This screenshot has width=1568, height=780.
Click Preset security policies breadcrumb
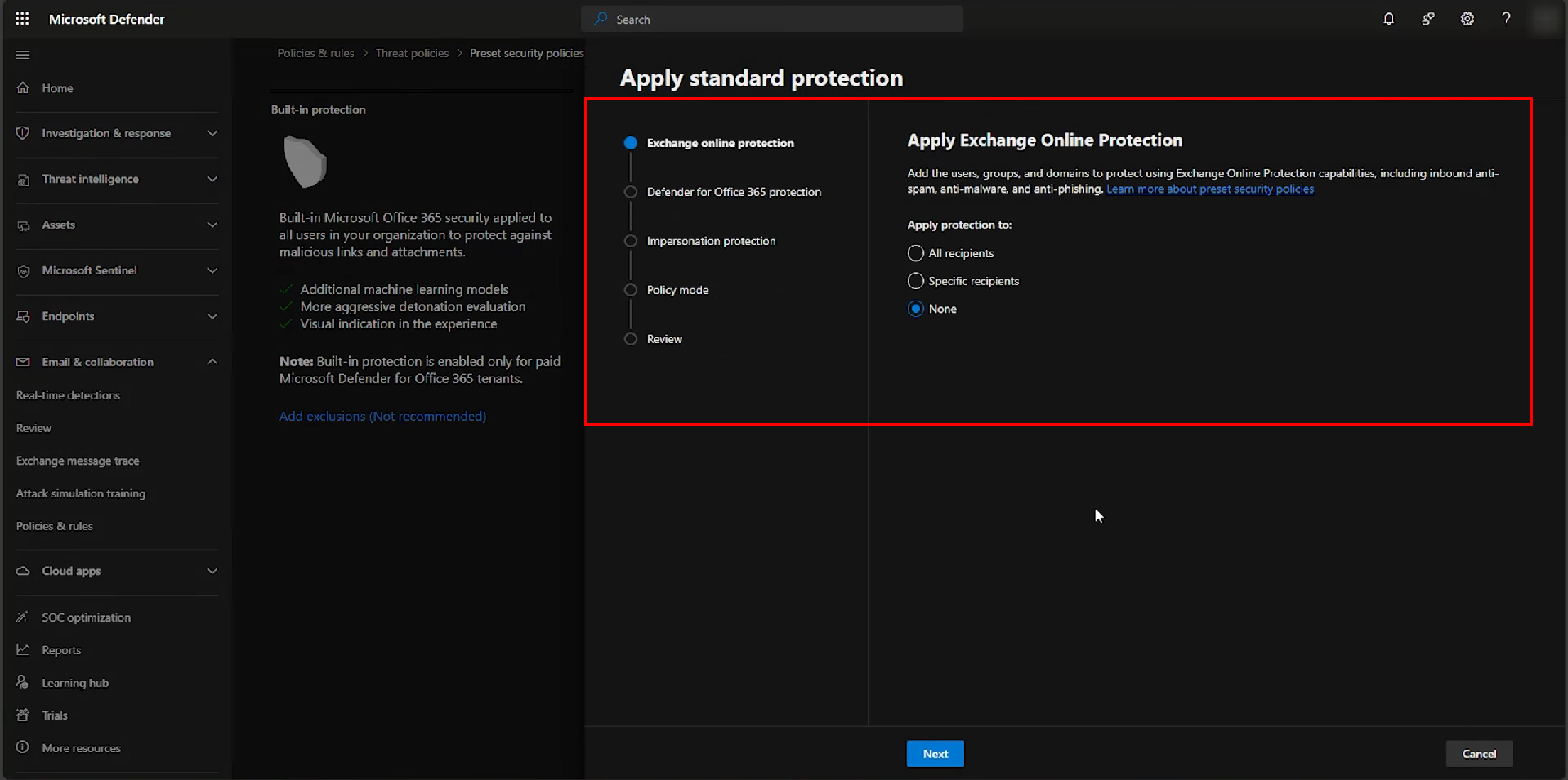click(x=526, y=53)
